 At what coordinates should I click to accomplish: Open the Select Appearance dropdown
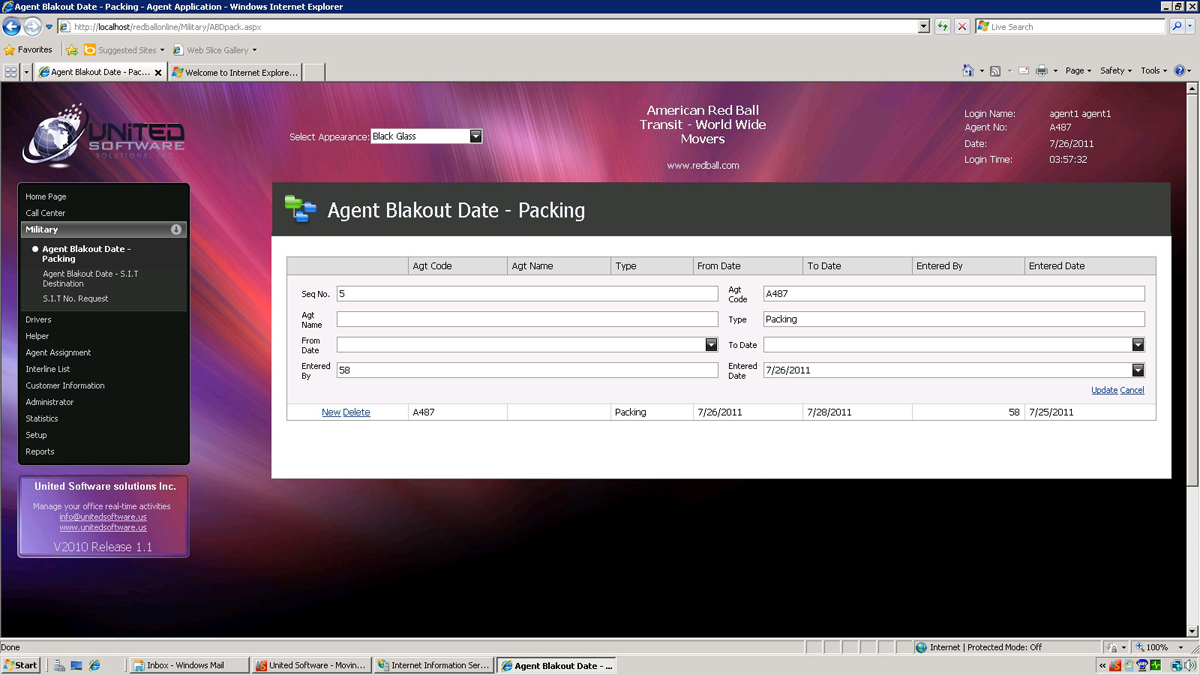pyautogui.click(x=475, y=136)
